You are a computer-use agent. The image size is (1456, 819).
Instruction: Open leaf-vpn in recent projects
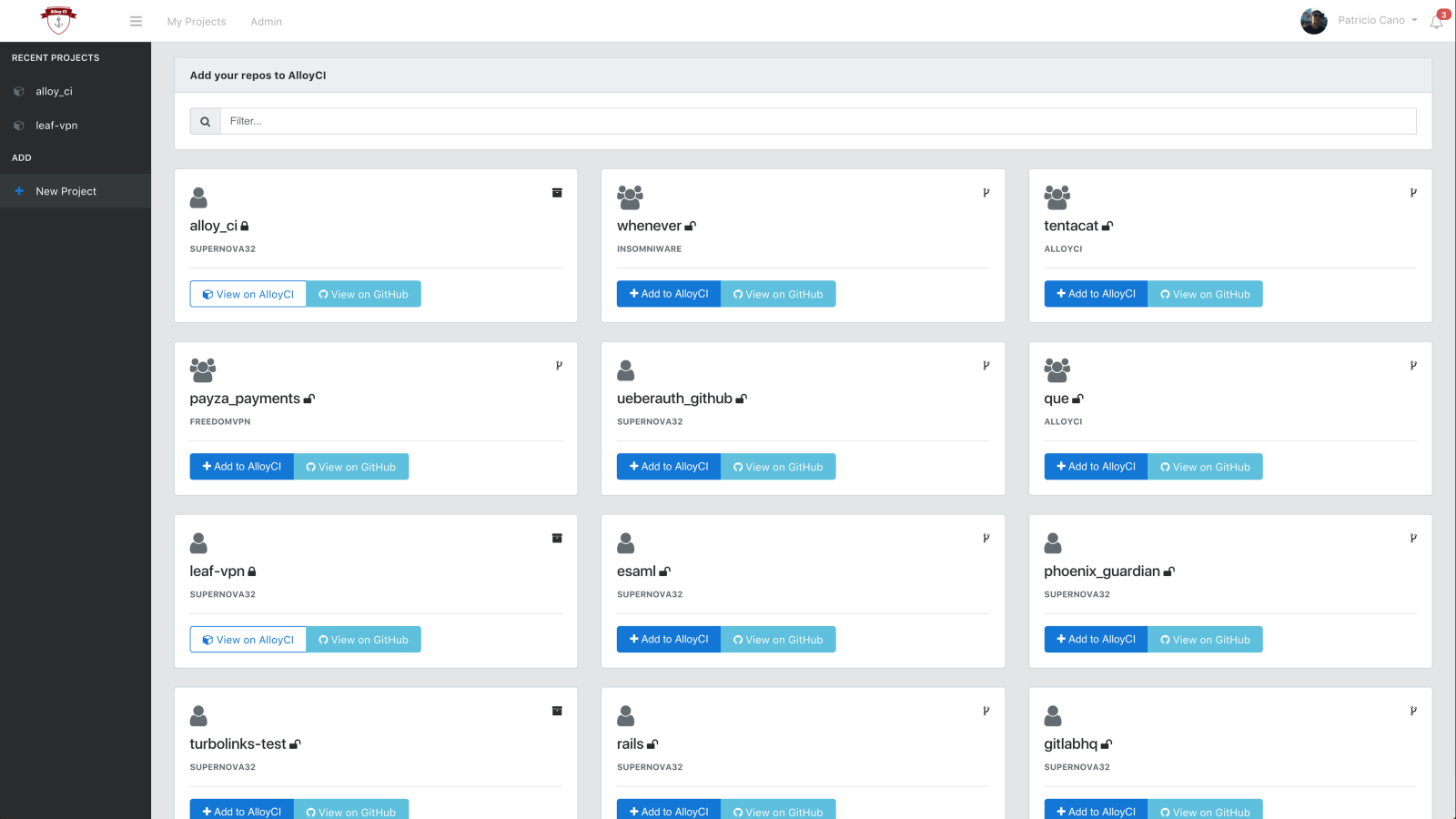click(56, 126)
